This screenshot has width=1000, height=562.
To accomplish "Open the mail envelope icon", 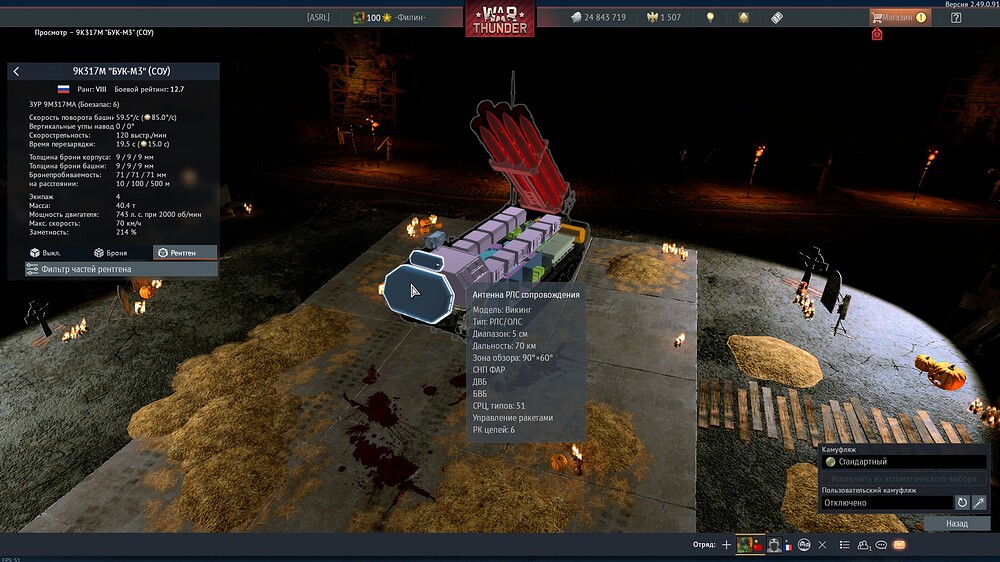I will click(899, 545).
